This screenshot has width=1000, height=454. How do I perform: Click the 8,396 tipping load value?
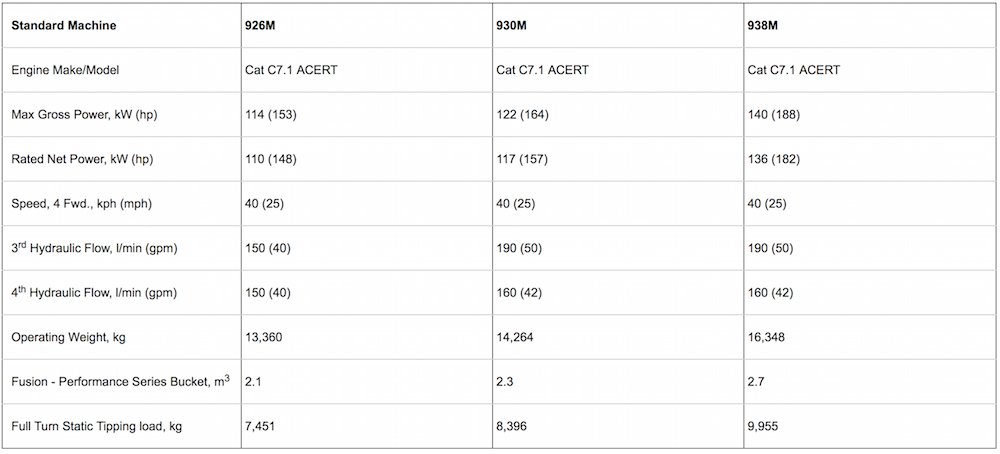(512, 427)
